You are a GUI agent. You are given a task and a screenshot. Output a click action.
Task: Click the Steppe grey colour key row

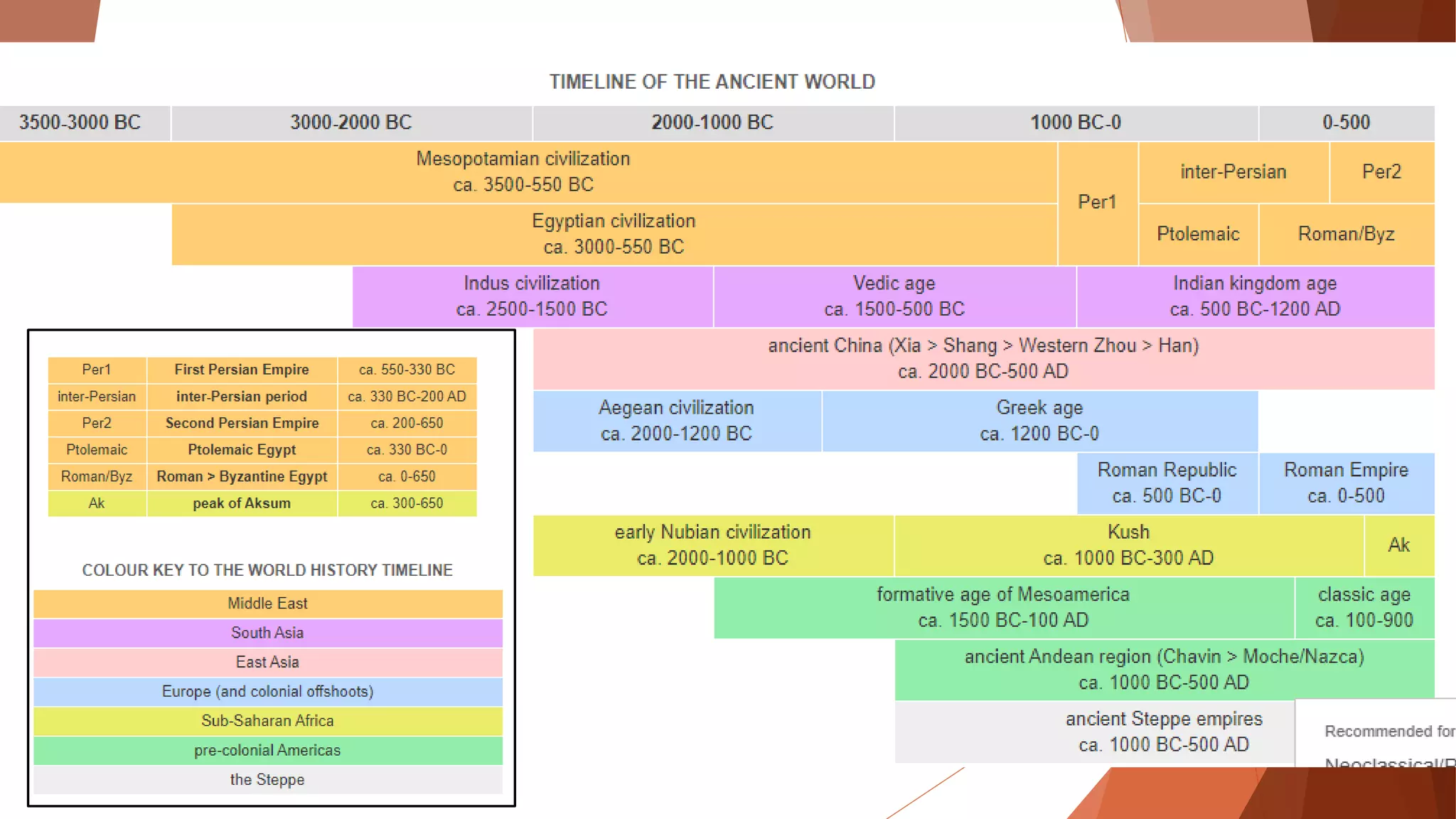click(x=267, y=780)
